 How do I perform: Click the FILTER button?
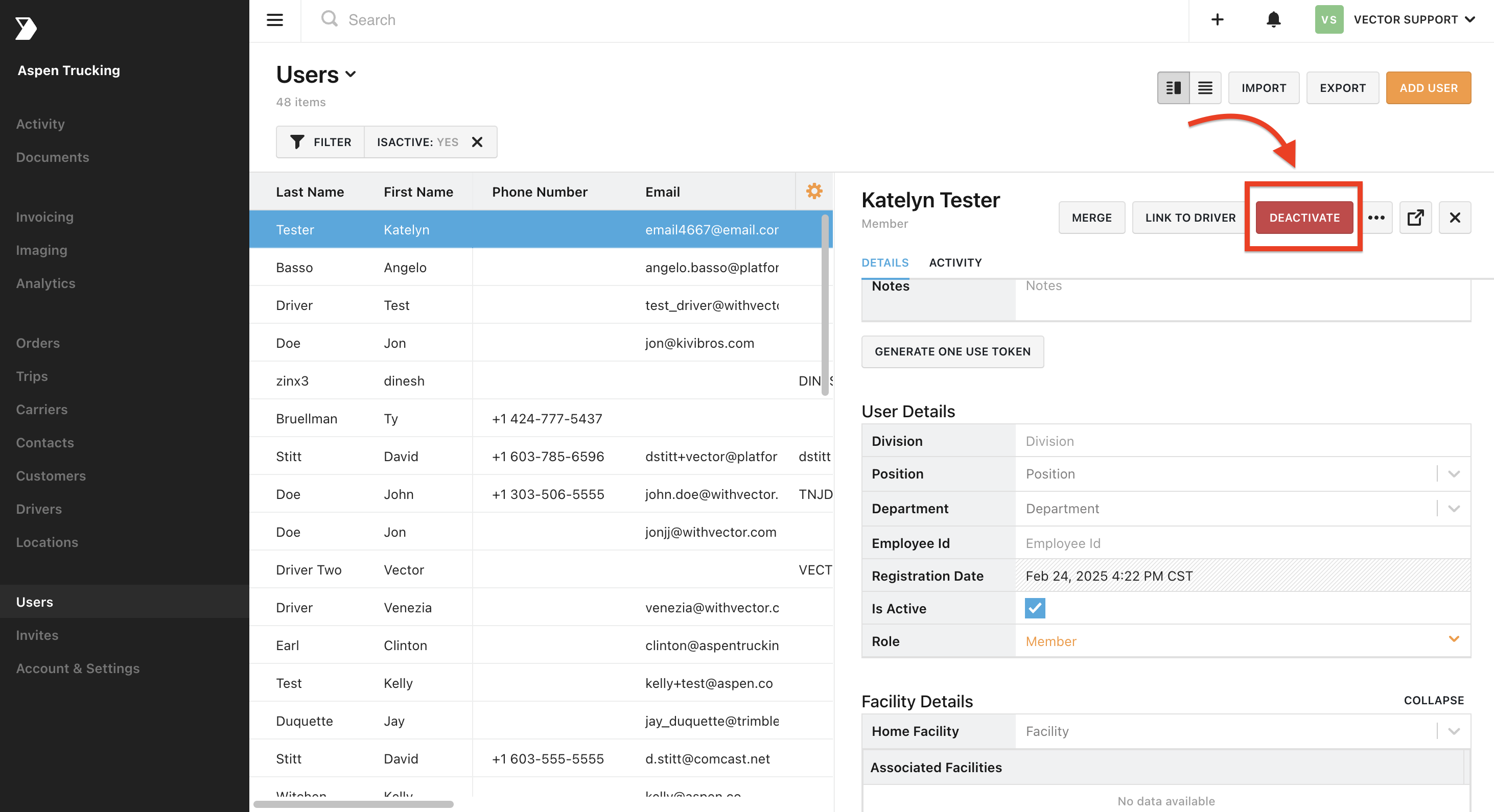[x=320, y=142]
